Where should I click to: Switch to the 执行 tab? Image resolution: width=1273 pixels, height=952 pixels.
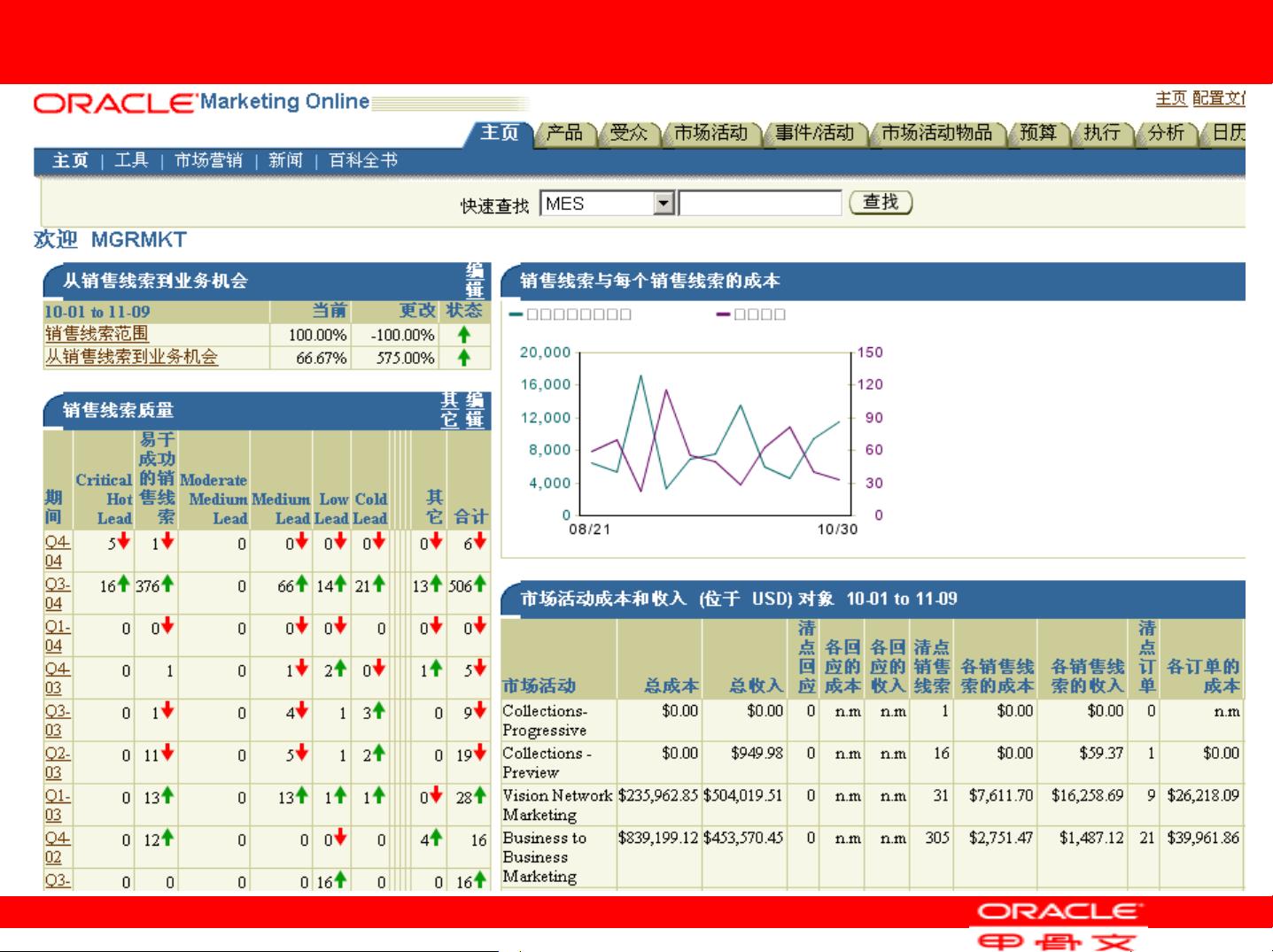[1102, 133]
